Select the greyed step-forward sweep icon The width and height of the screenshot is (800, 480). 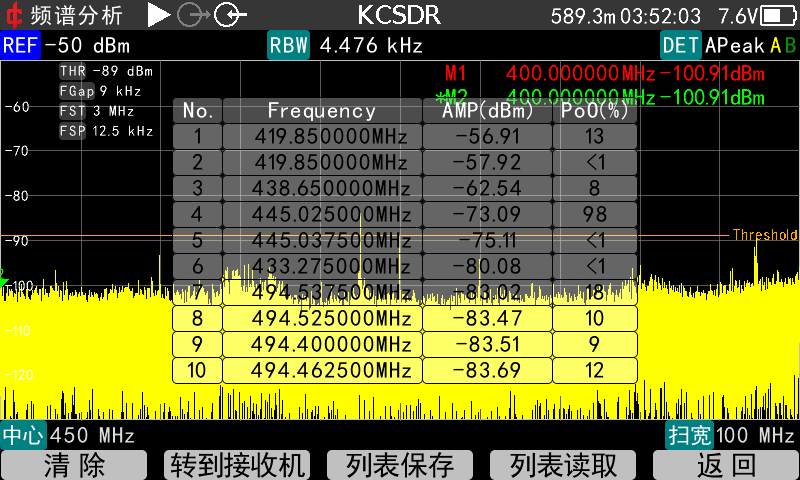(193, 15)
